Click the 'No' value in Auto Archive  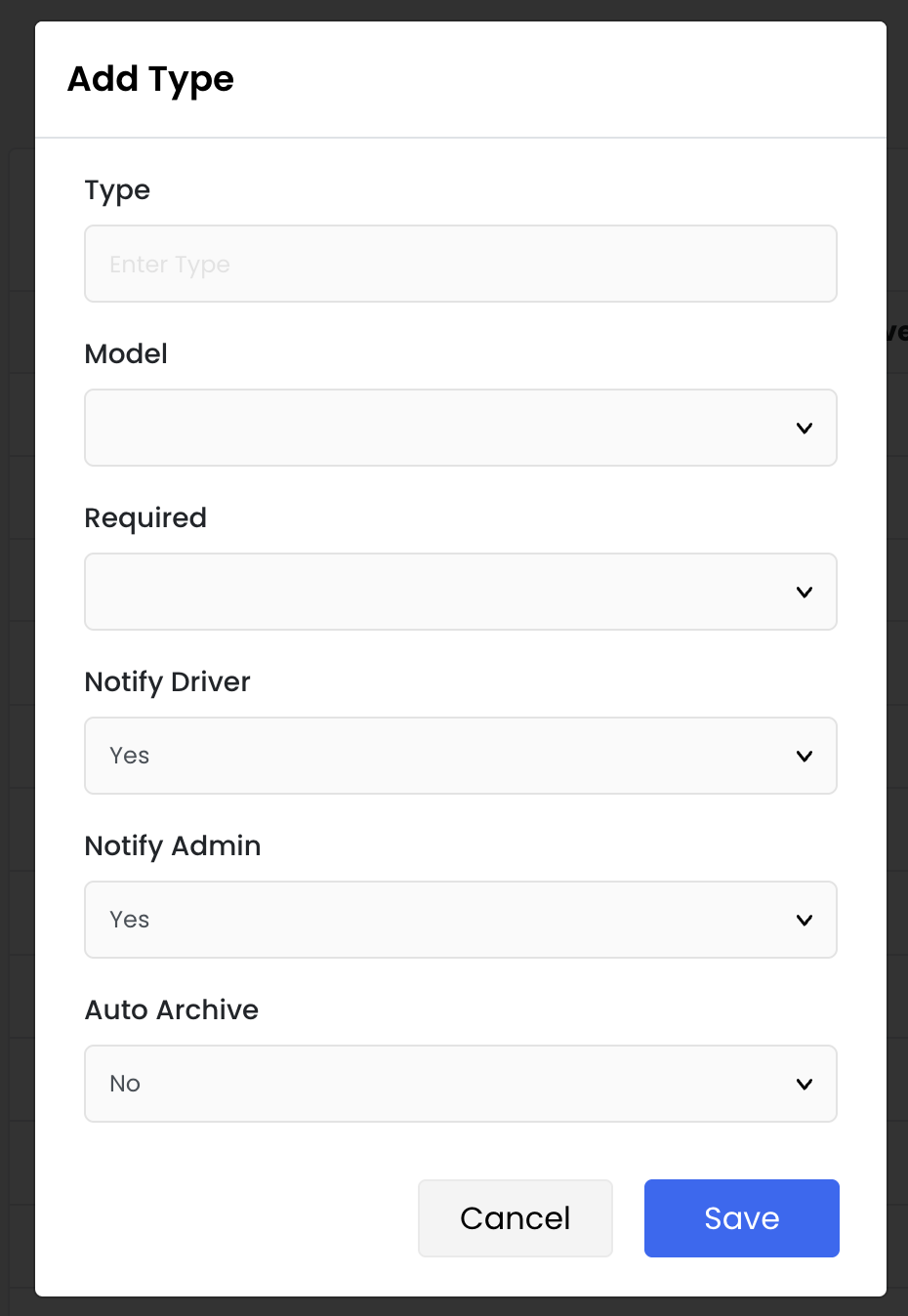(125, 1084)
